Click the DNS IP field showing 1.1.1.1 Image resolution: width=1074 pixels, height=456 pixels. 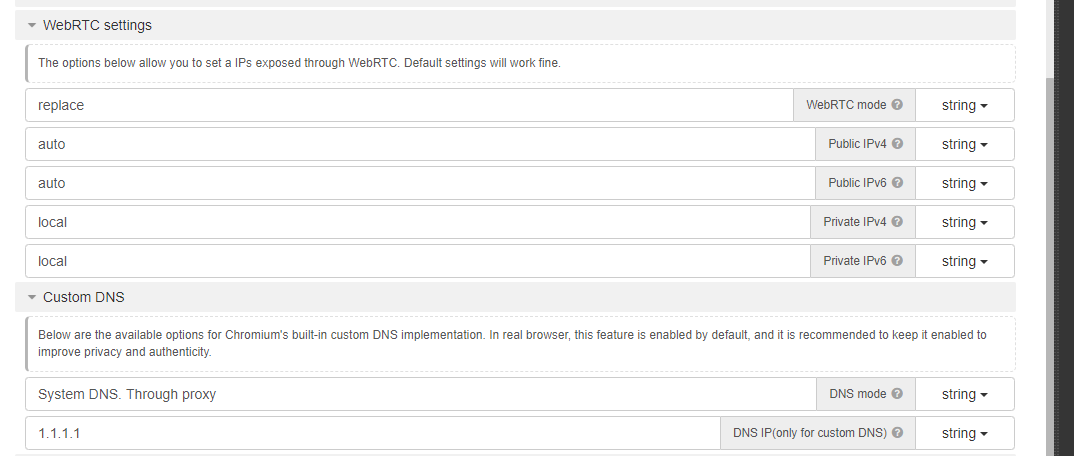pos(370,433)
